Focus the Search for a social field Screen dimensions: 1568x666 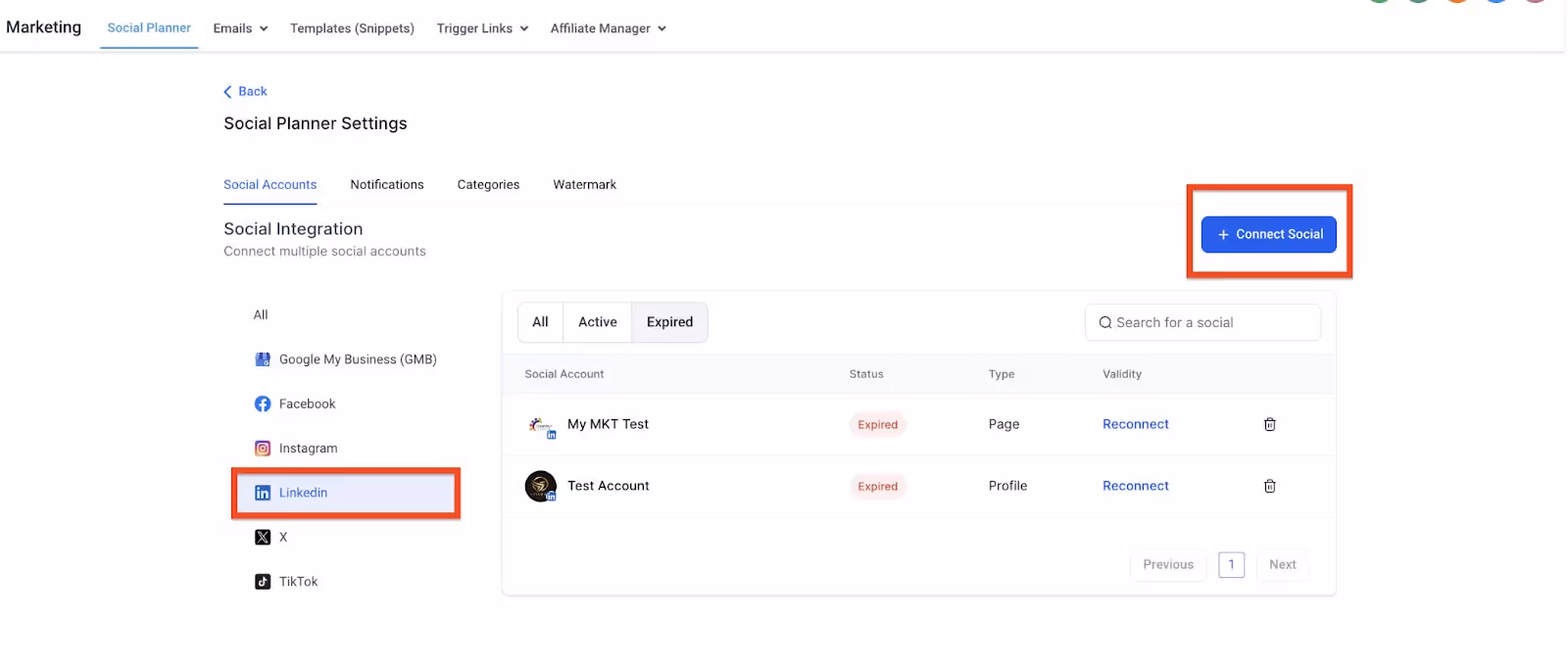tap(1202, 322)
